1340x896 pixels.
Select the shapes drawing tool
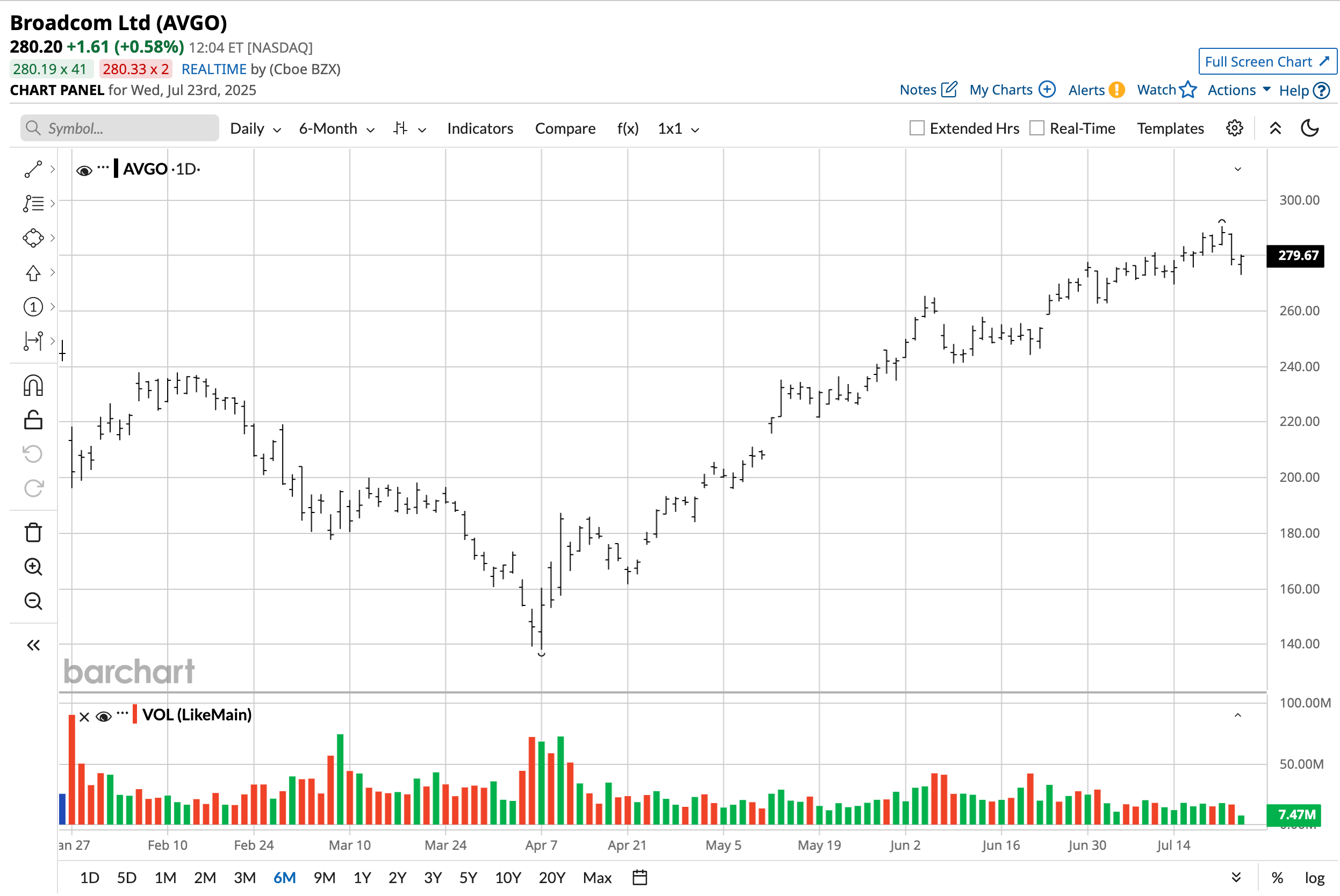33,238
